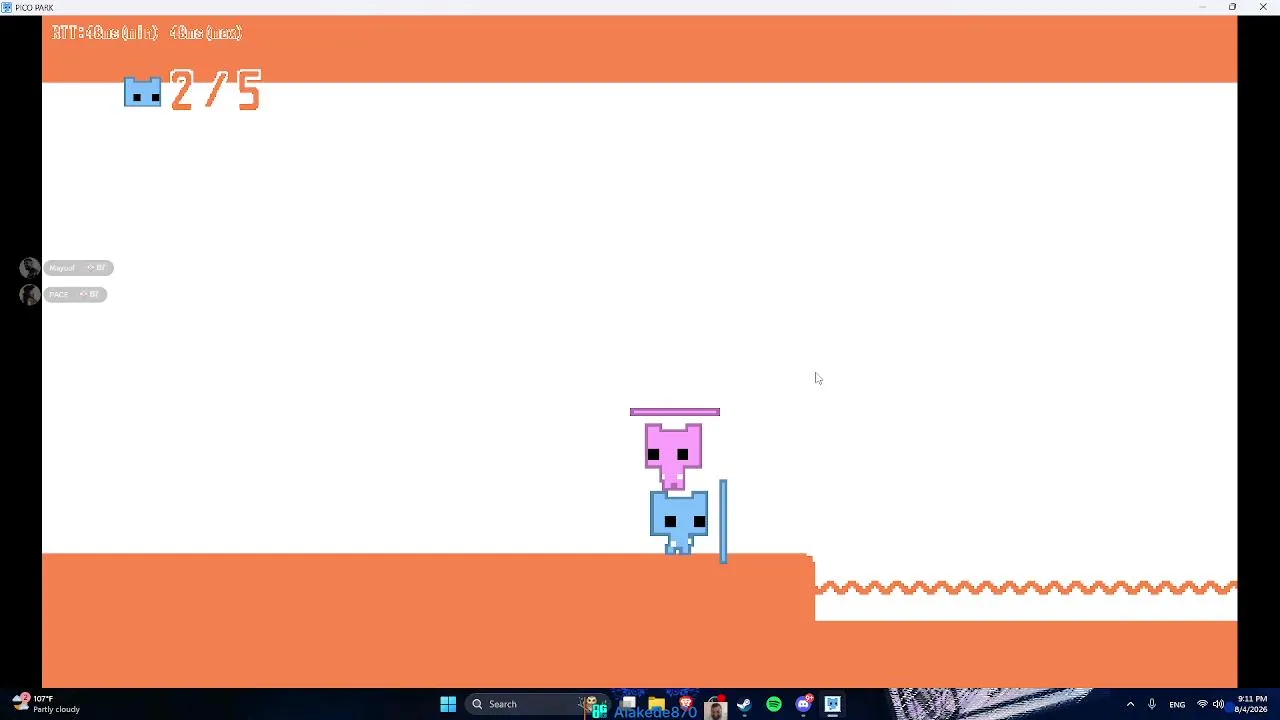Open the Brave browser from the taskbar
The height and width of the screenshot is (720, 1280).
(686, 704)
